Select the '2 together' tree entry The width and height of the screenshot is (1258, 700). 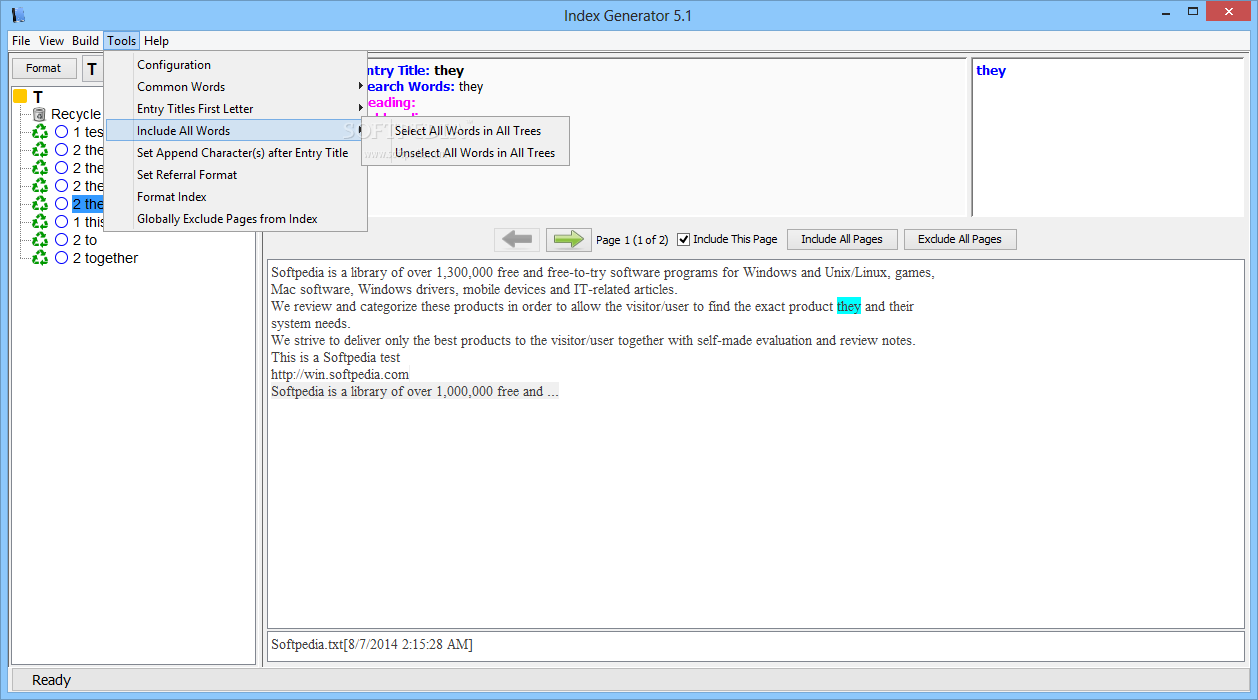(x=105, y=258)
